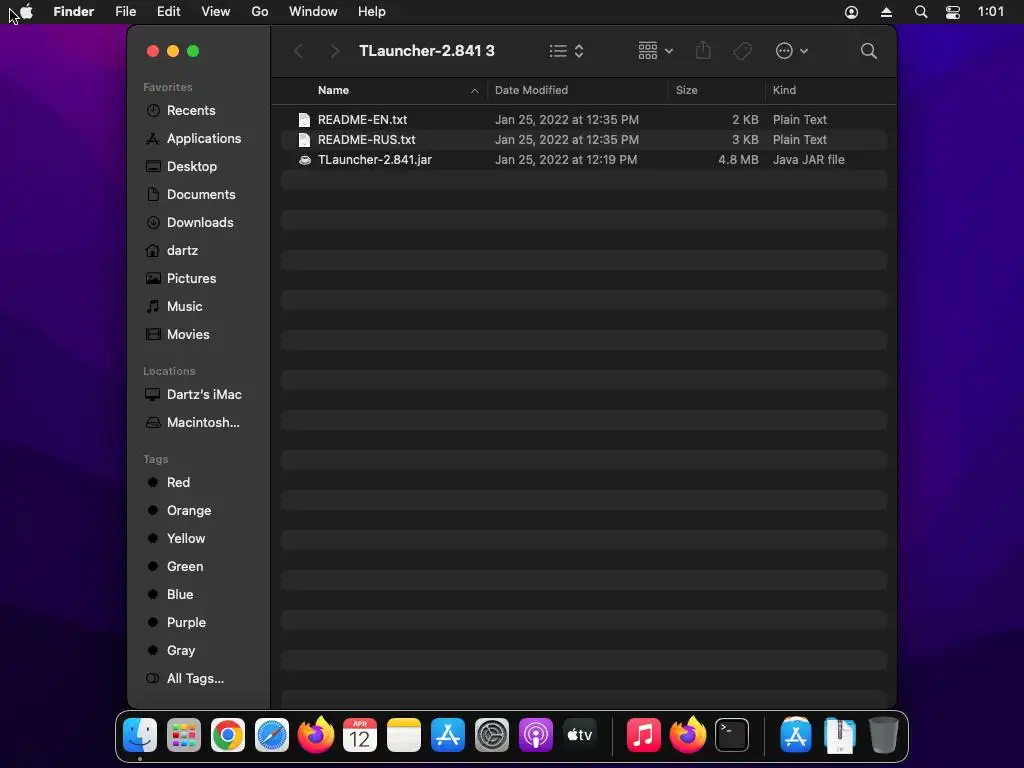Open Podcasts from the Dock

pos(536,735)
